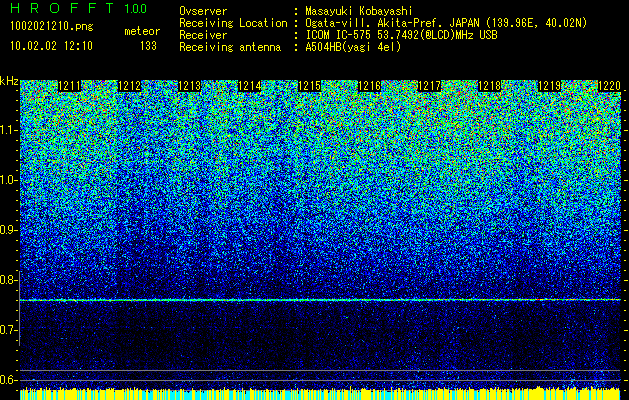This screenshot has height=400, width=629.
Task: Click the 1214 time marker
Action: click(x=250, y=86)
